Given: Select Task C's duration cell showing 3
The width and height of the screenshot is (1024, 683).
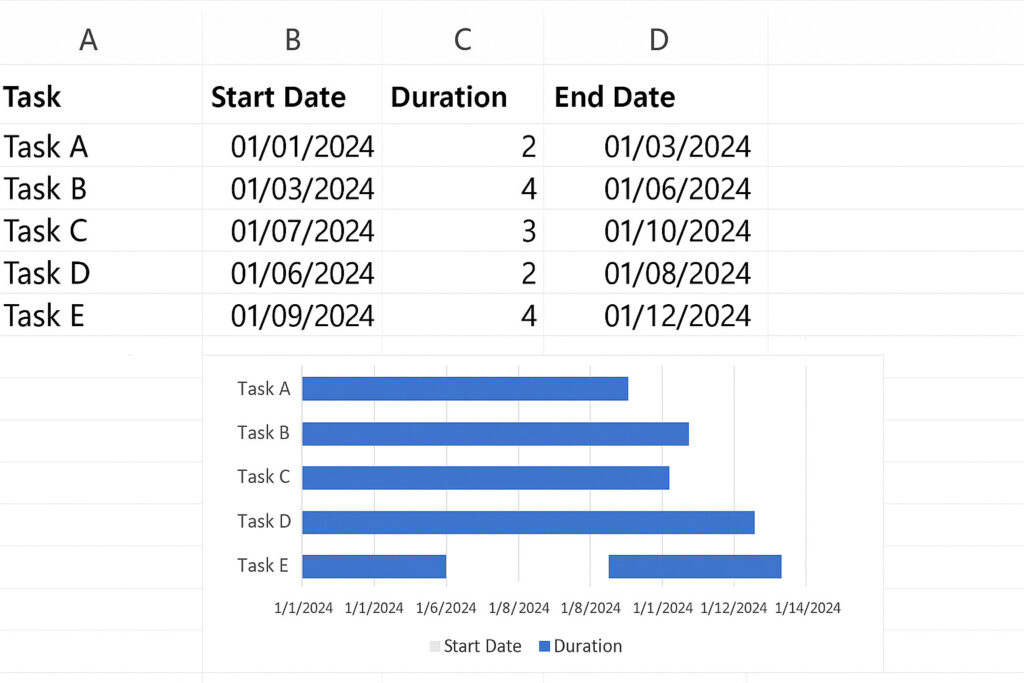Looking at the screenshot, I should point(528,231).
